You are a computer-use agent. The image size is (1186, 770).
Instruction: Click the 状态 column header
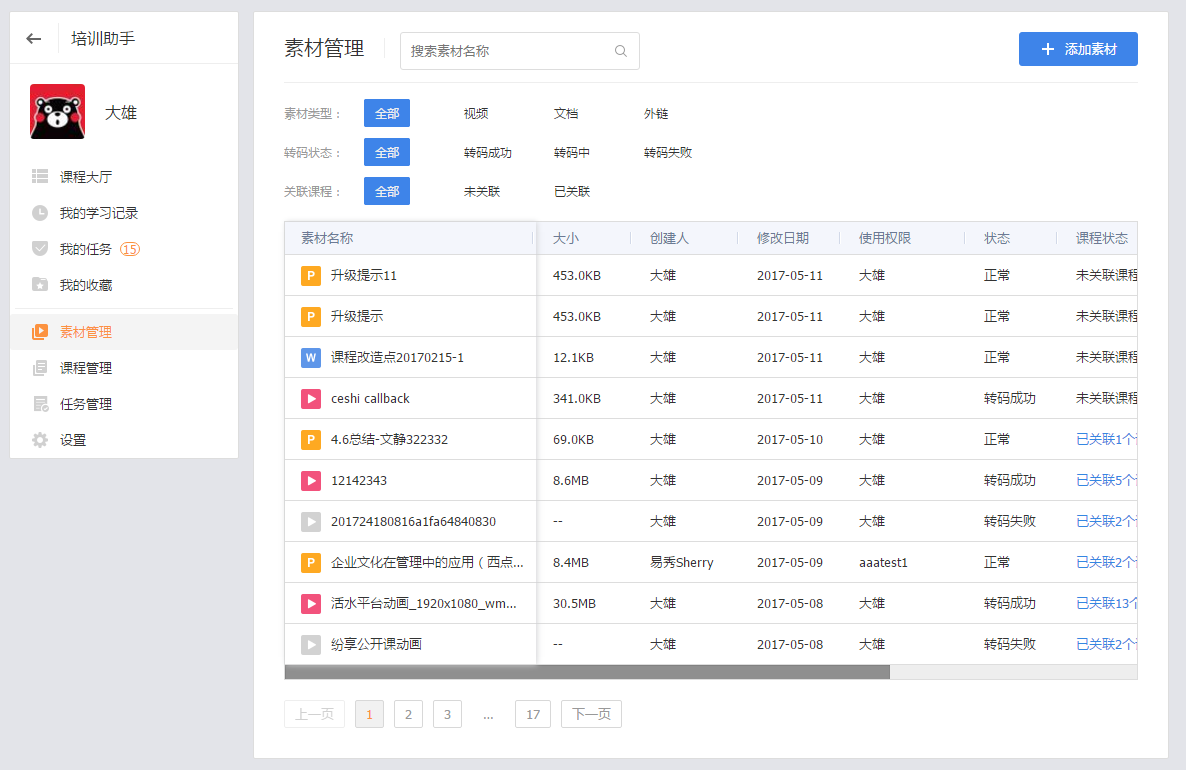coord(997,238)
